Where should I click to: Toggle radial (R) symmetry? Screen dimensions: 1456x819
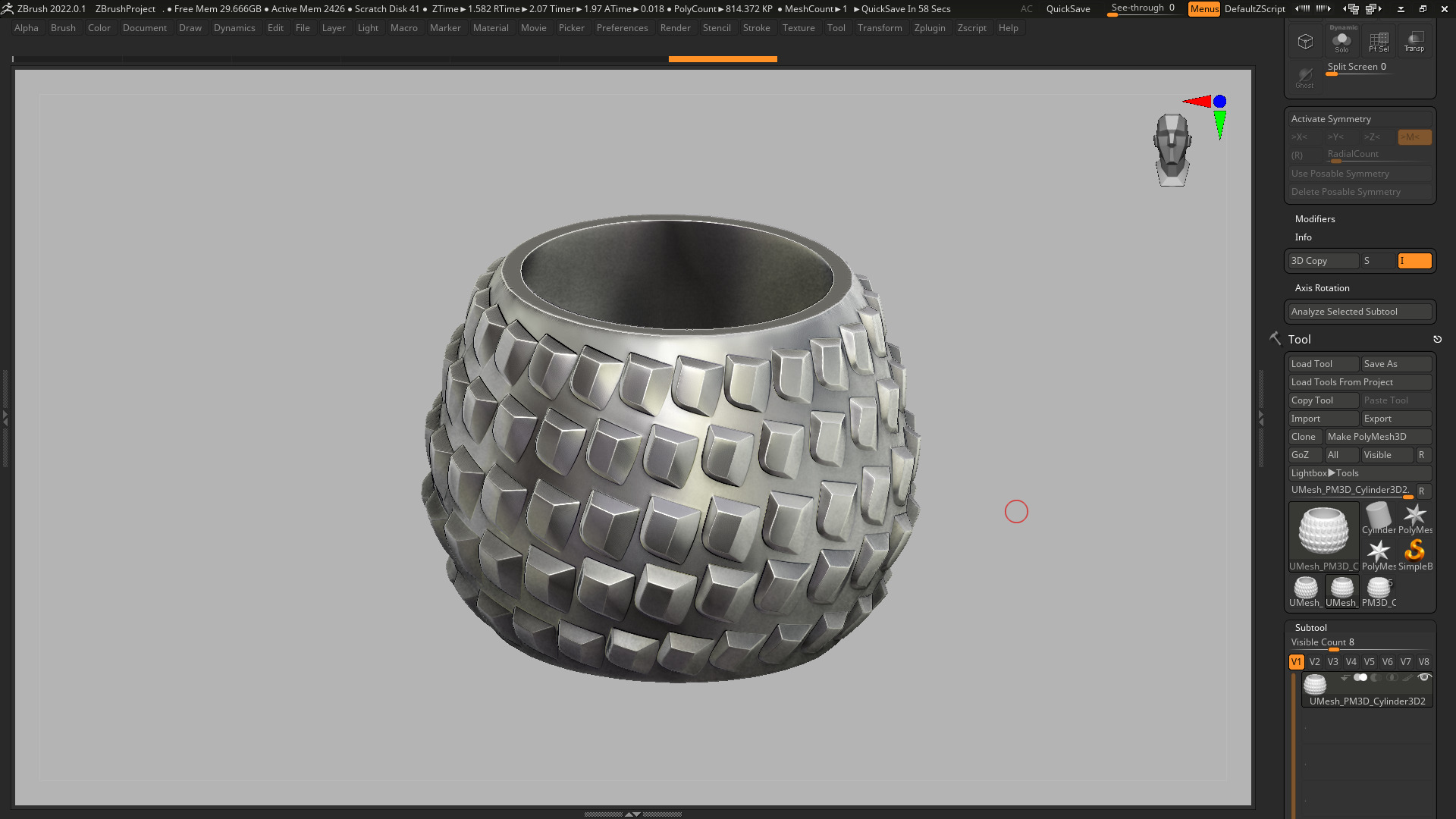(x=1306, y=155)
